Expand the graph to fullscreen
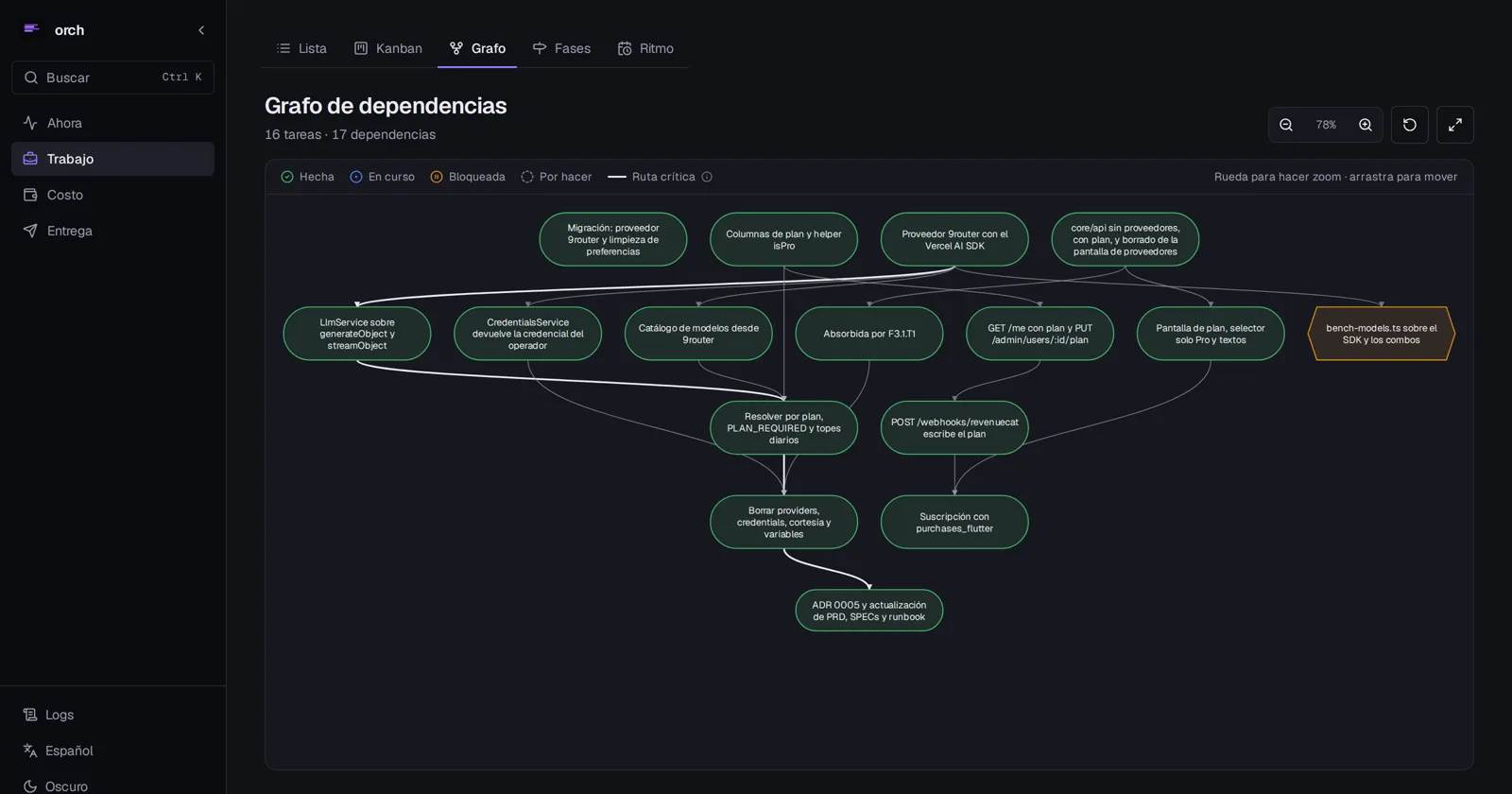The width and height of the screenshot is (1512, 794). [x=1455, y=125]
